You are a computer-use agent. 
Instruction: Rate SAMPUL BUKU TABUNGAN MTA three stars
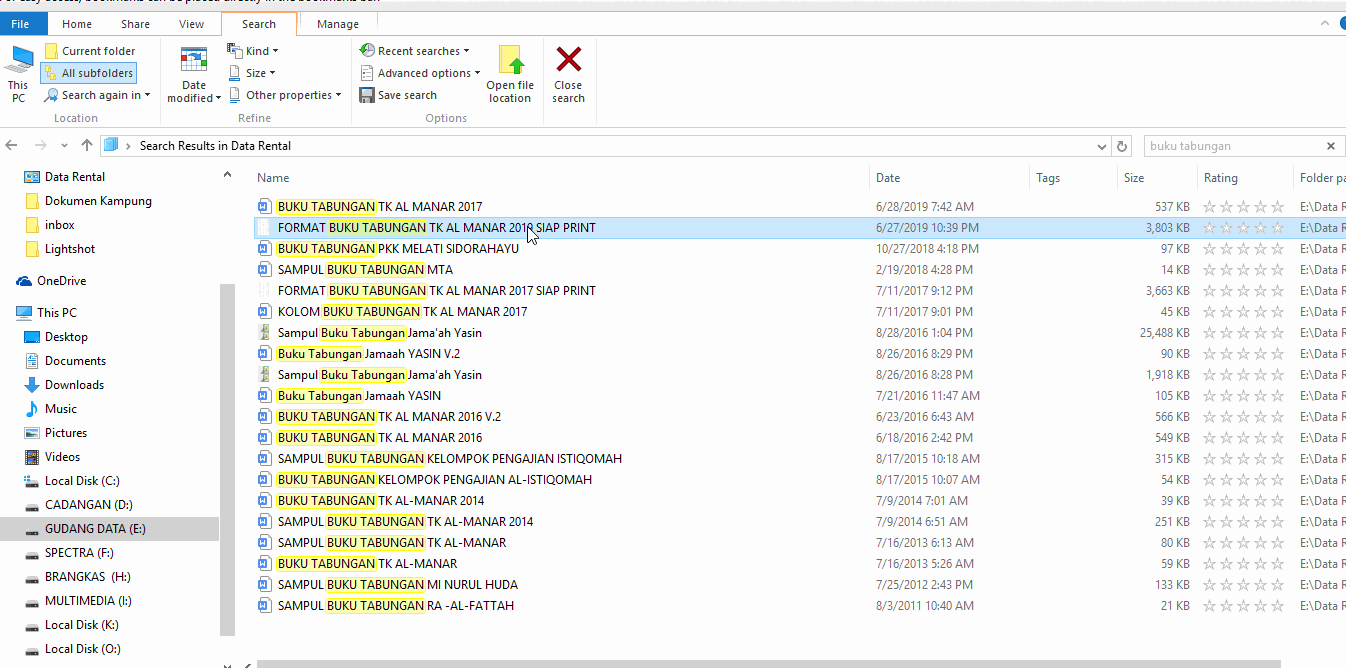point(1243,270)
